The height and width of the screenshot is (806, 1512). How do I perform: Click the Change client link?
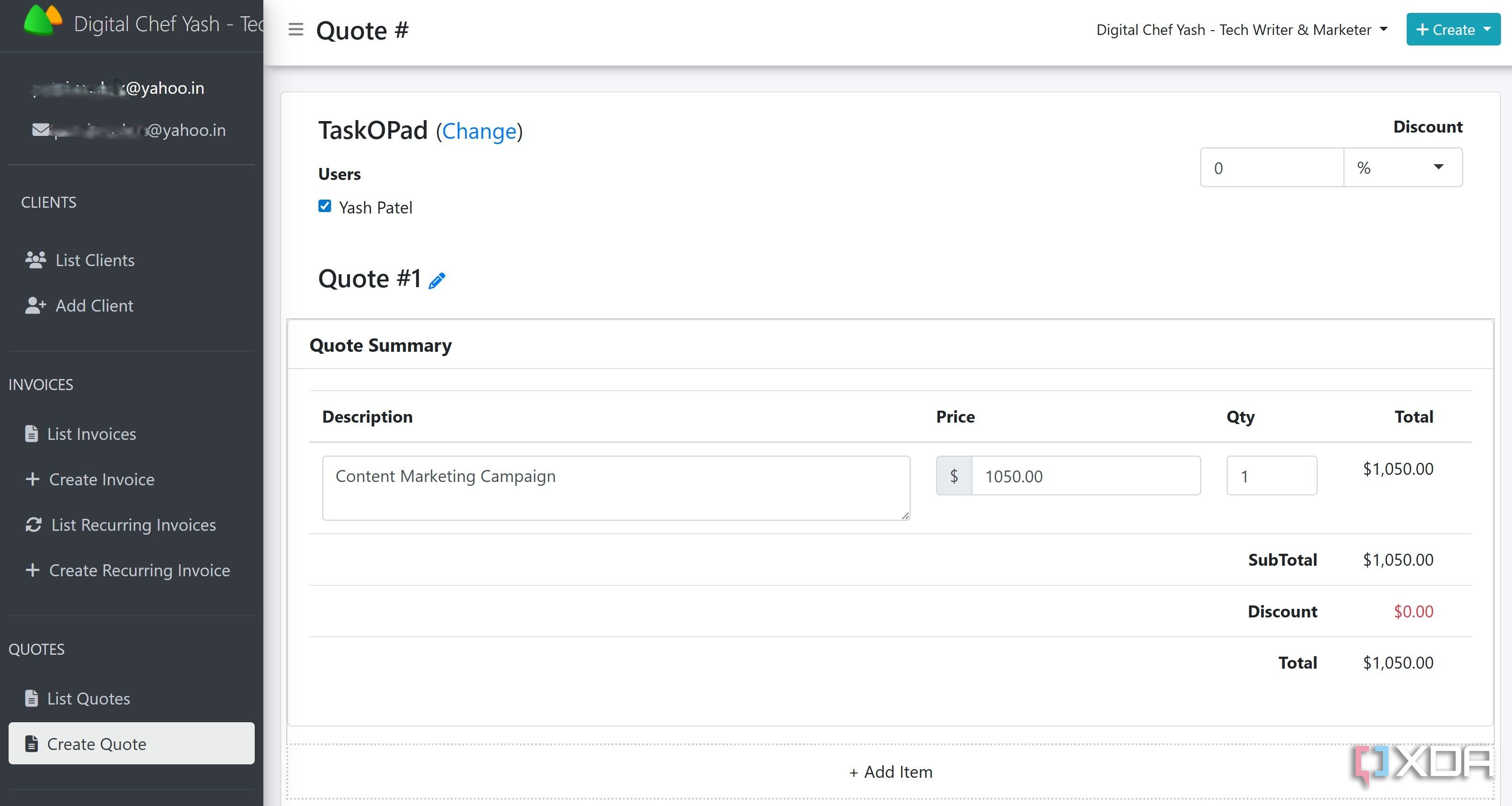(479, 131)
